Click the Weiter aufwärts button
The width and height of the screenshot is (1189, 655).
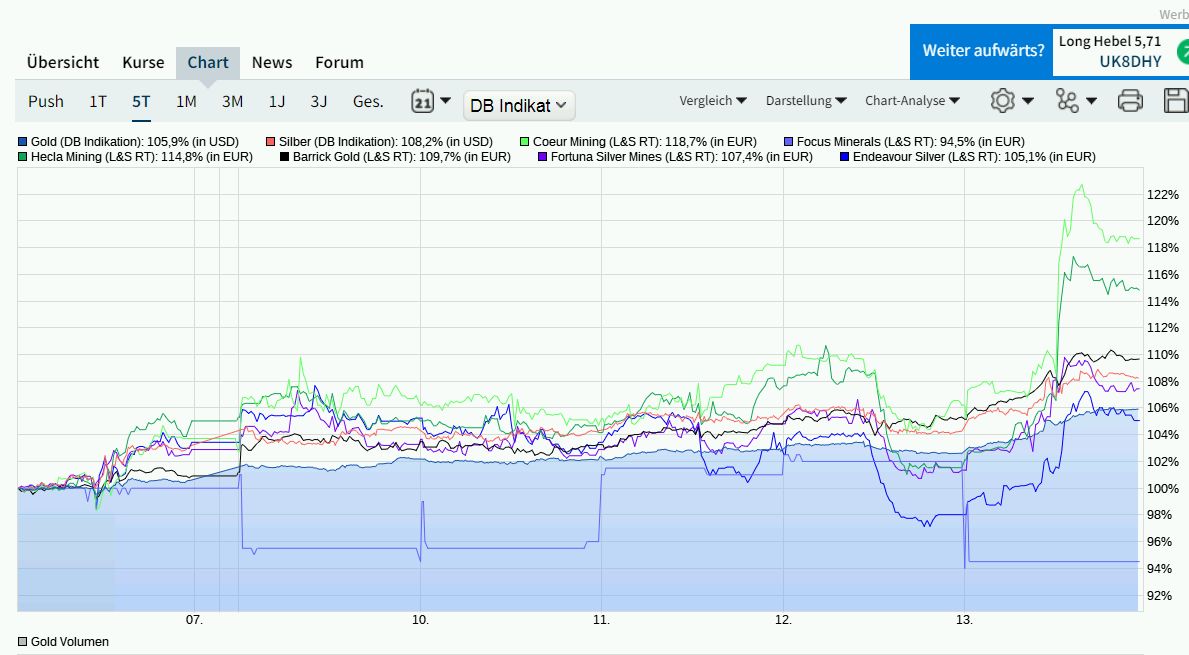[x=981, y=50]
